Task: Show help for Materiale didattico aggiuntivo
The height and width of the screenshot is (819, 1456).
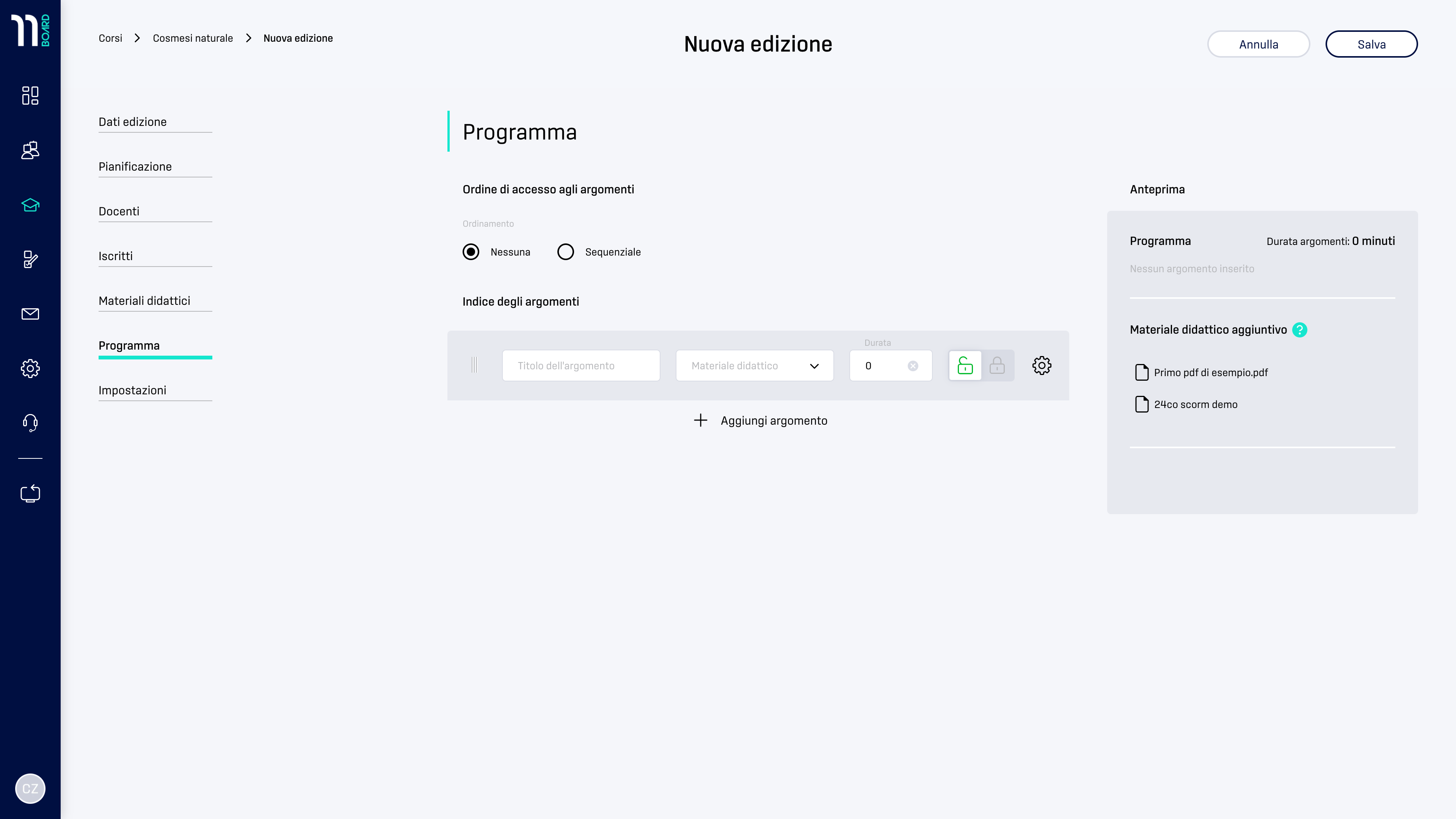Action: tap(1299, 329)
